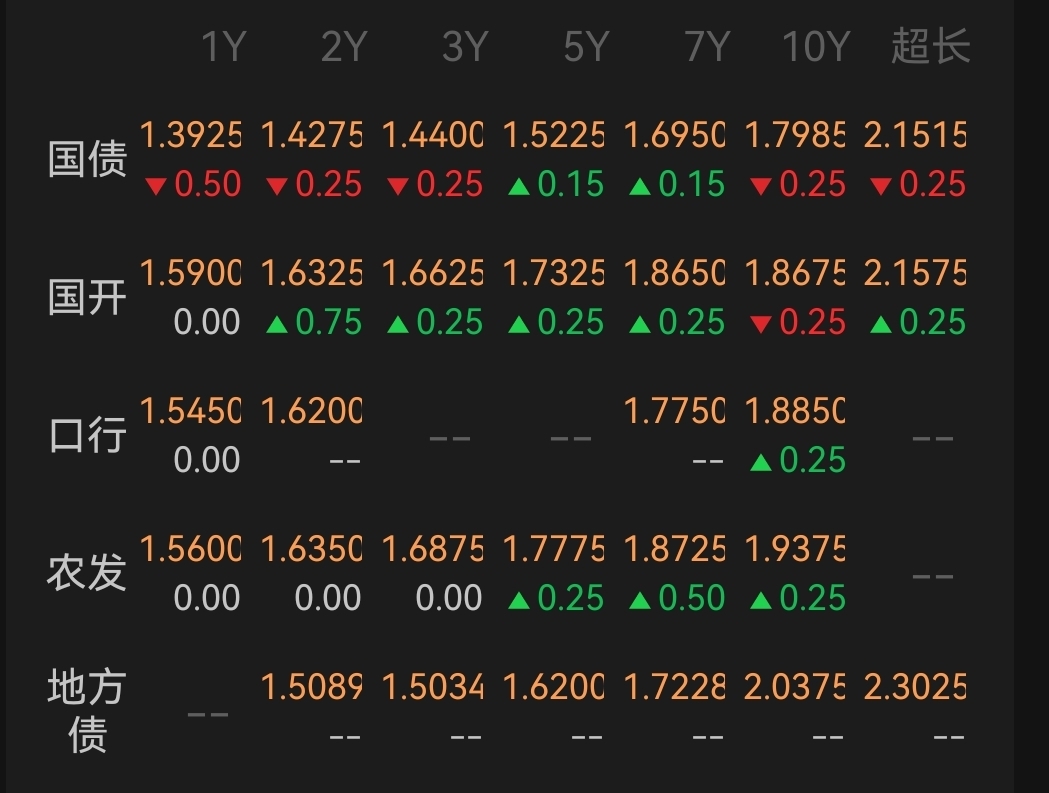Click the red down arrow beside 国债 0.50

click(x=155, y=185)
